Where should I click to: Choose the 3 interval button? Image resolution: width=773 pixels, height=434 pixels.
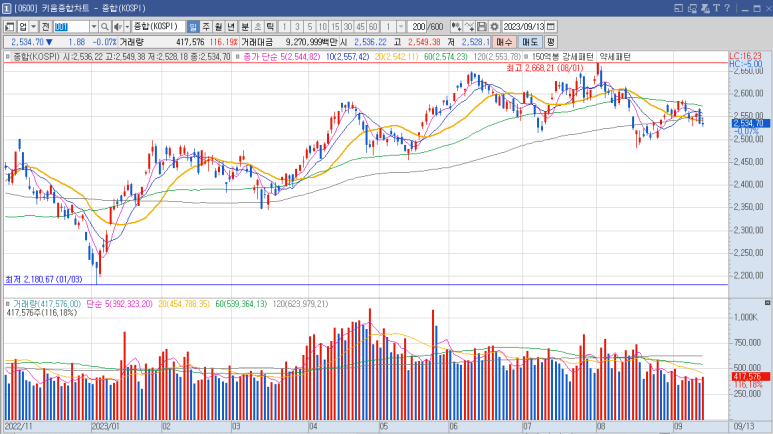click(297, 27)
